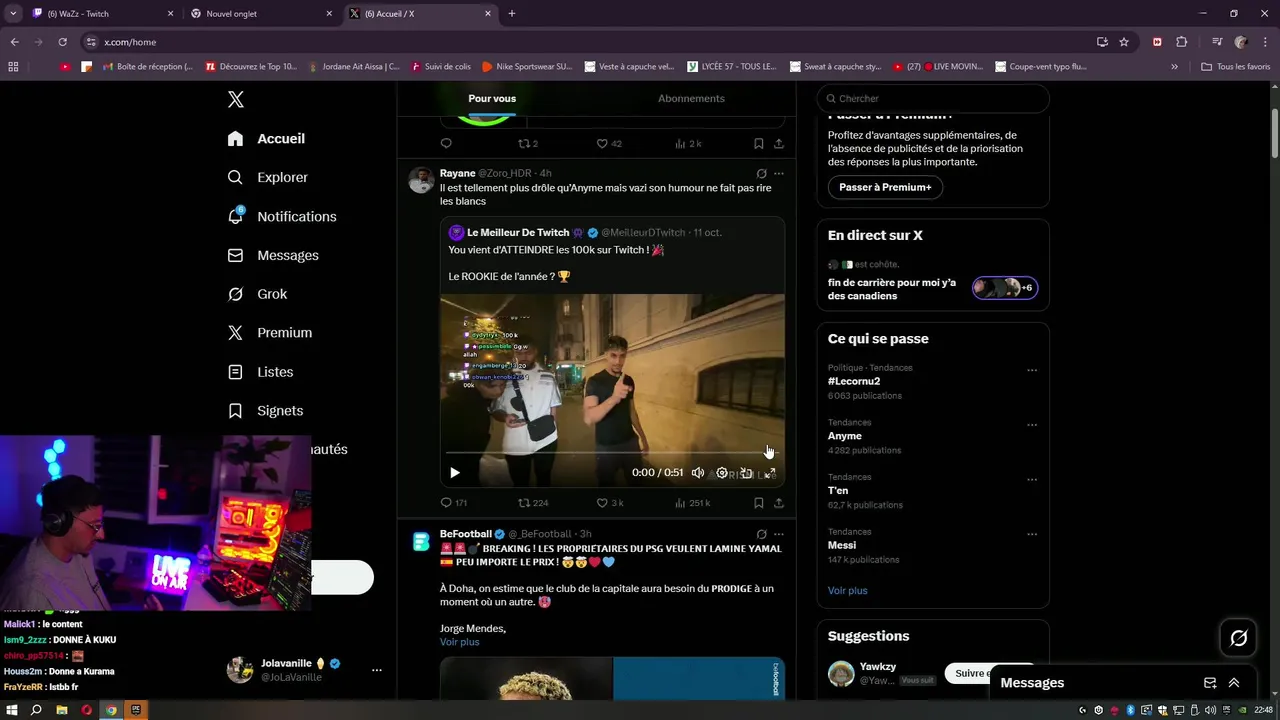The height and width of the screenshot is (720, 1280).
Task: Open Yawkzy suggested profile
Action: [878, 667]
